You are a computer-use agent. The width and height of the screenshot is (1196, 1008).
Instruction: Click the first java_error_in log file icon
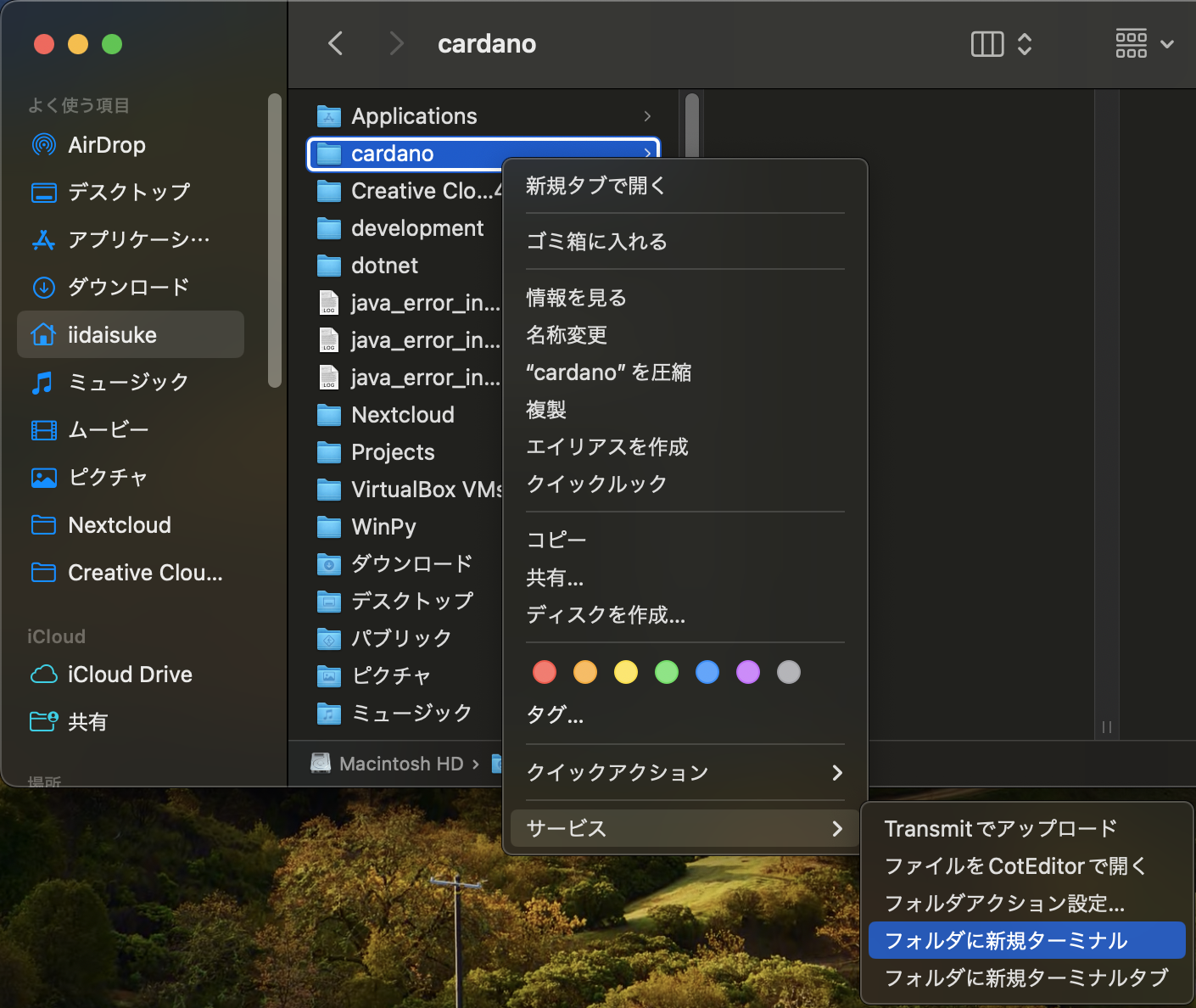329,303
